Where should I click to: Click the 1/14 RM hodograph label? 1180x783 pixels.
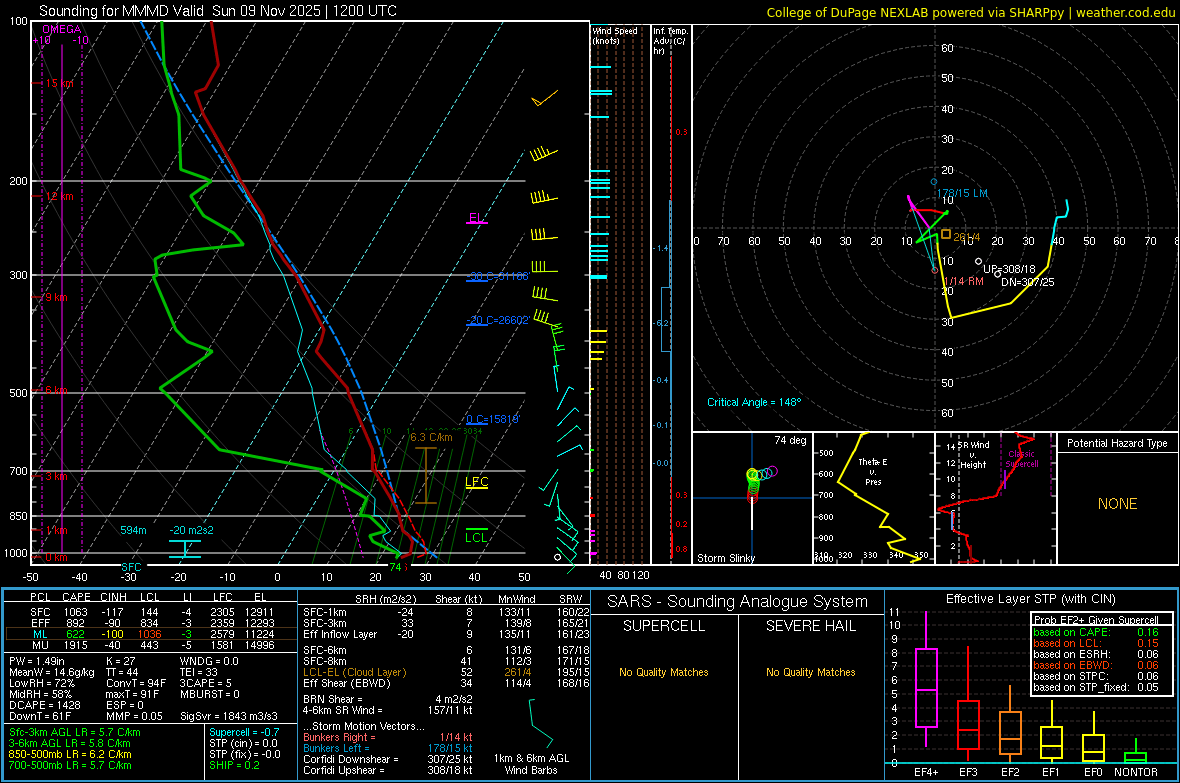[x=963, y=281]
